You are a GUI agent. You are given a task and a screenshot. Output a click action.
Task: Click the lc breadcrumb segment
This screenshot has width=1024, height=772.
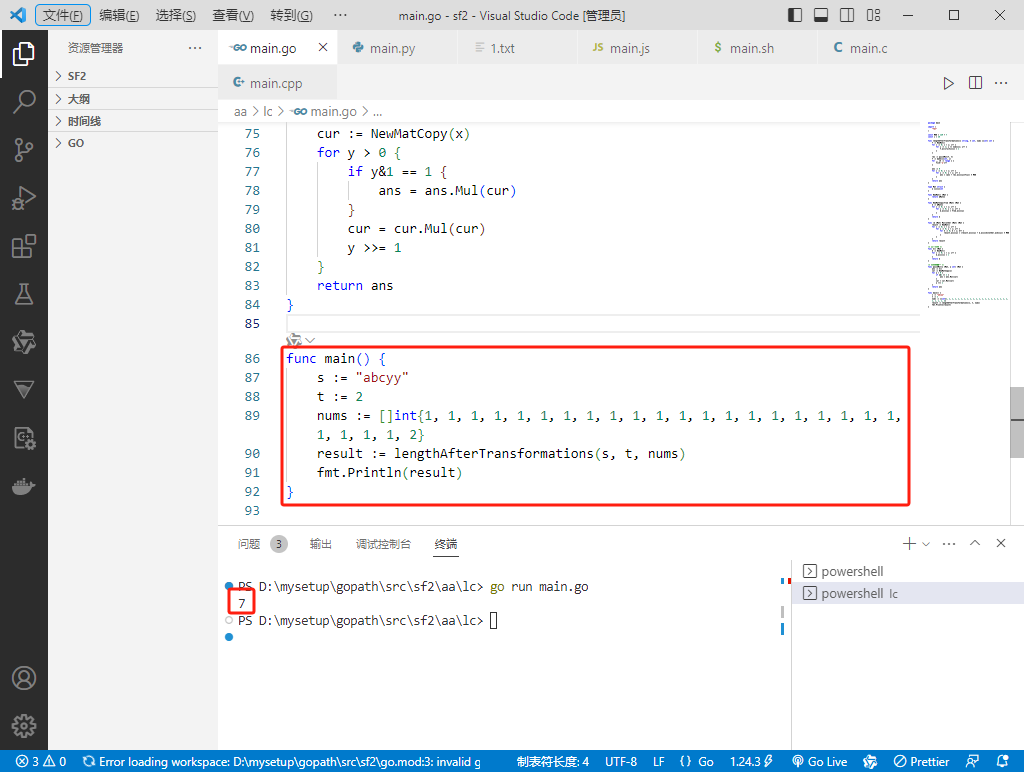click(268, 112)
